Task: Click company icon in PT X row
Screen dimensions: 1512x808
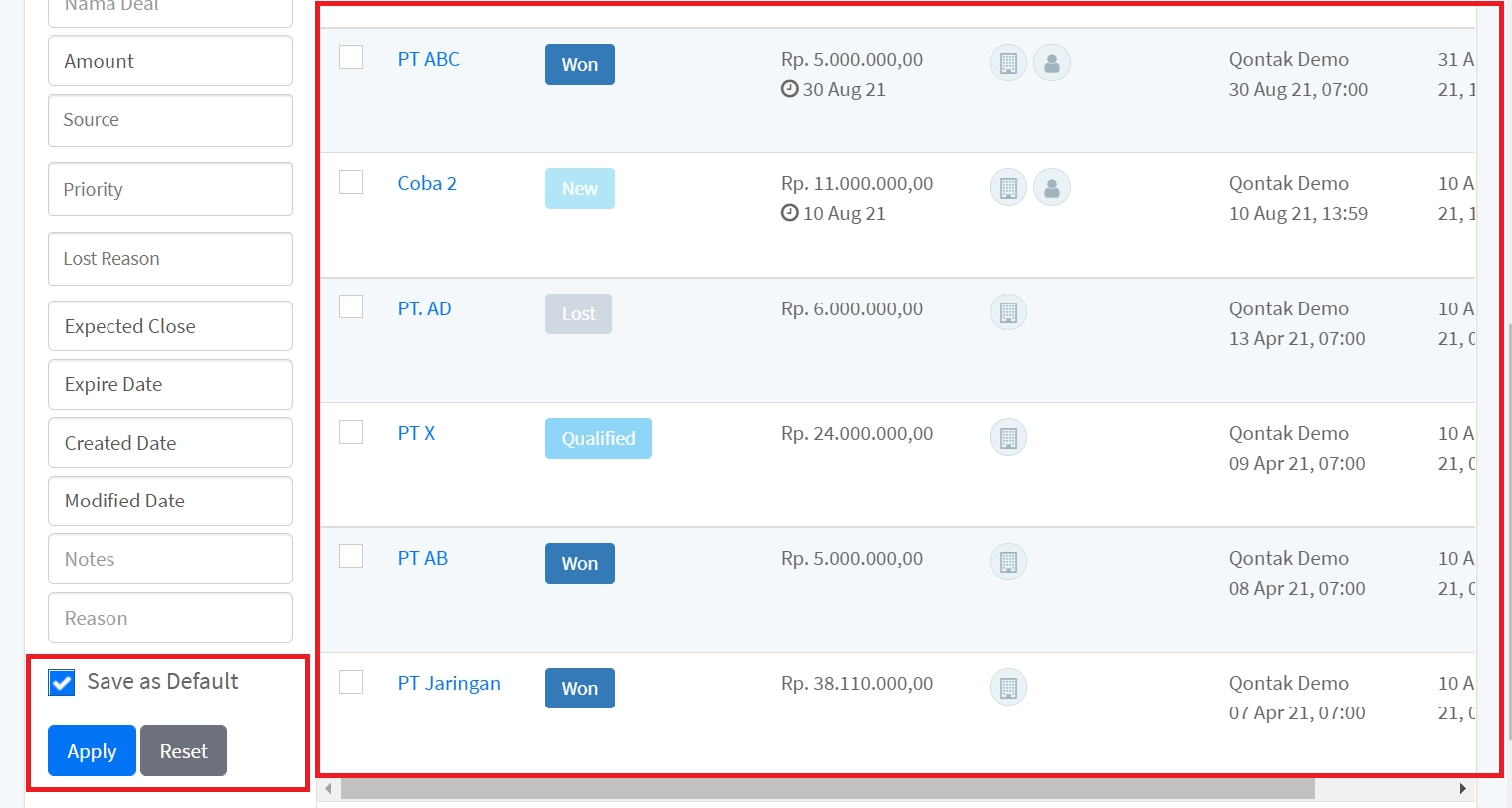Action: [1008, 437]
